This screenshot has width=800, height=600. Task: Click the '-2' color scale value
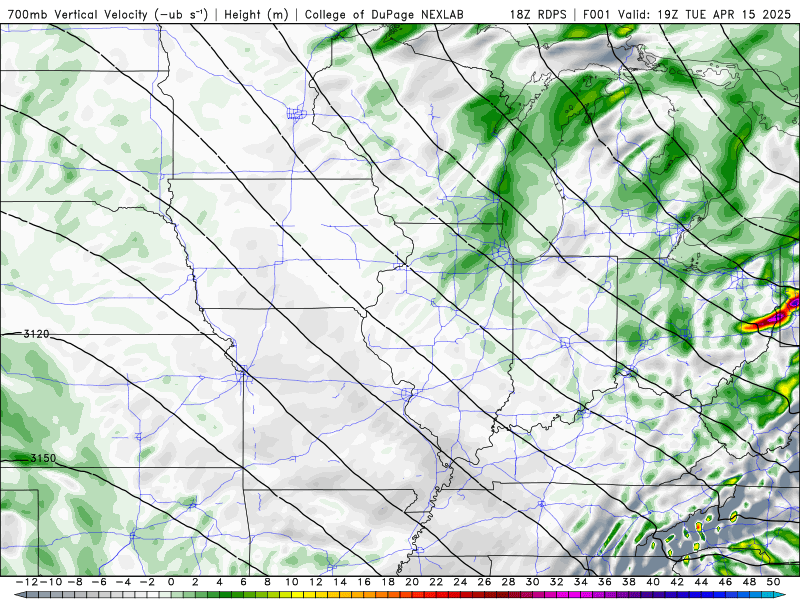tap(147, 582)
